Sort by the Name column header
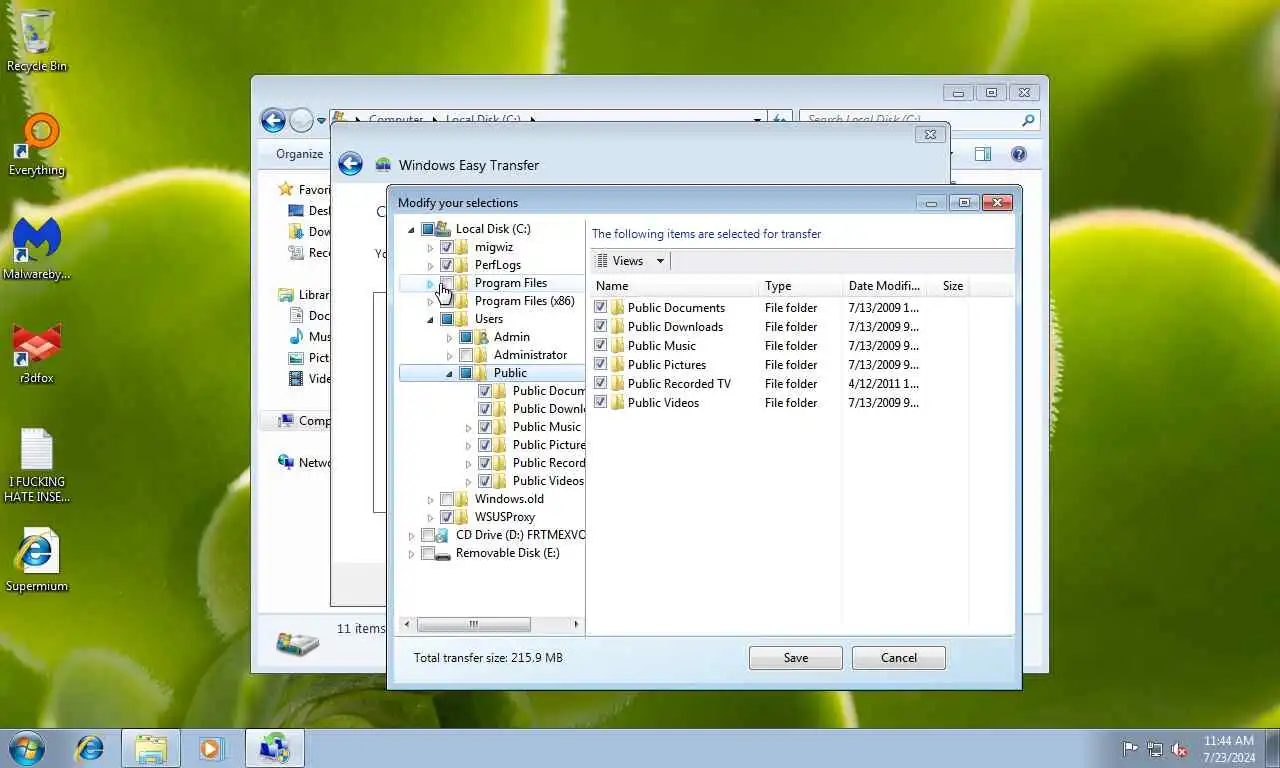The width and height of the screenshot is (1280, 768). (x=676, y=286)
